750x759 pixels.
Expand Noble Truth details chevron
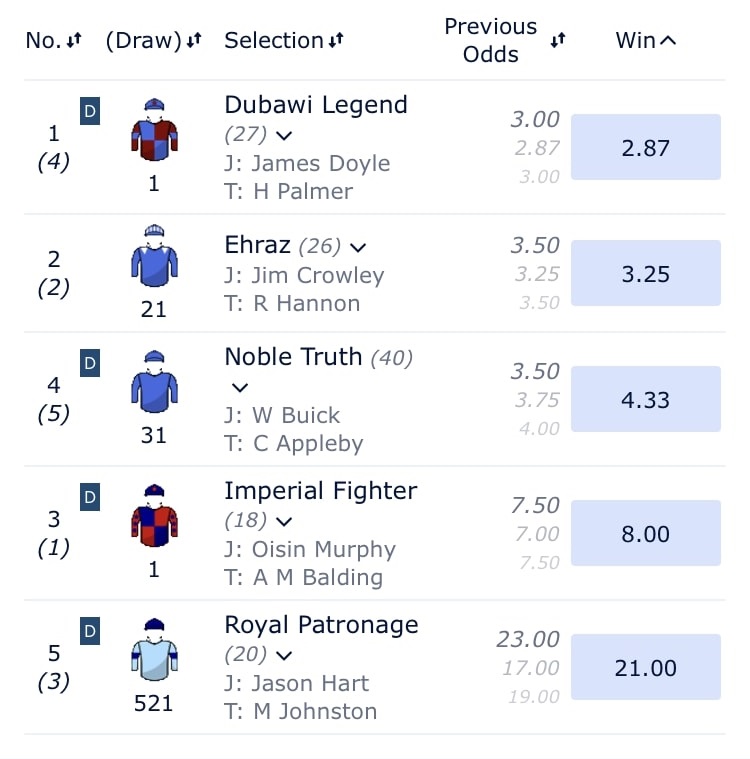(x=239, y=387)
